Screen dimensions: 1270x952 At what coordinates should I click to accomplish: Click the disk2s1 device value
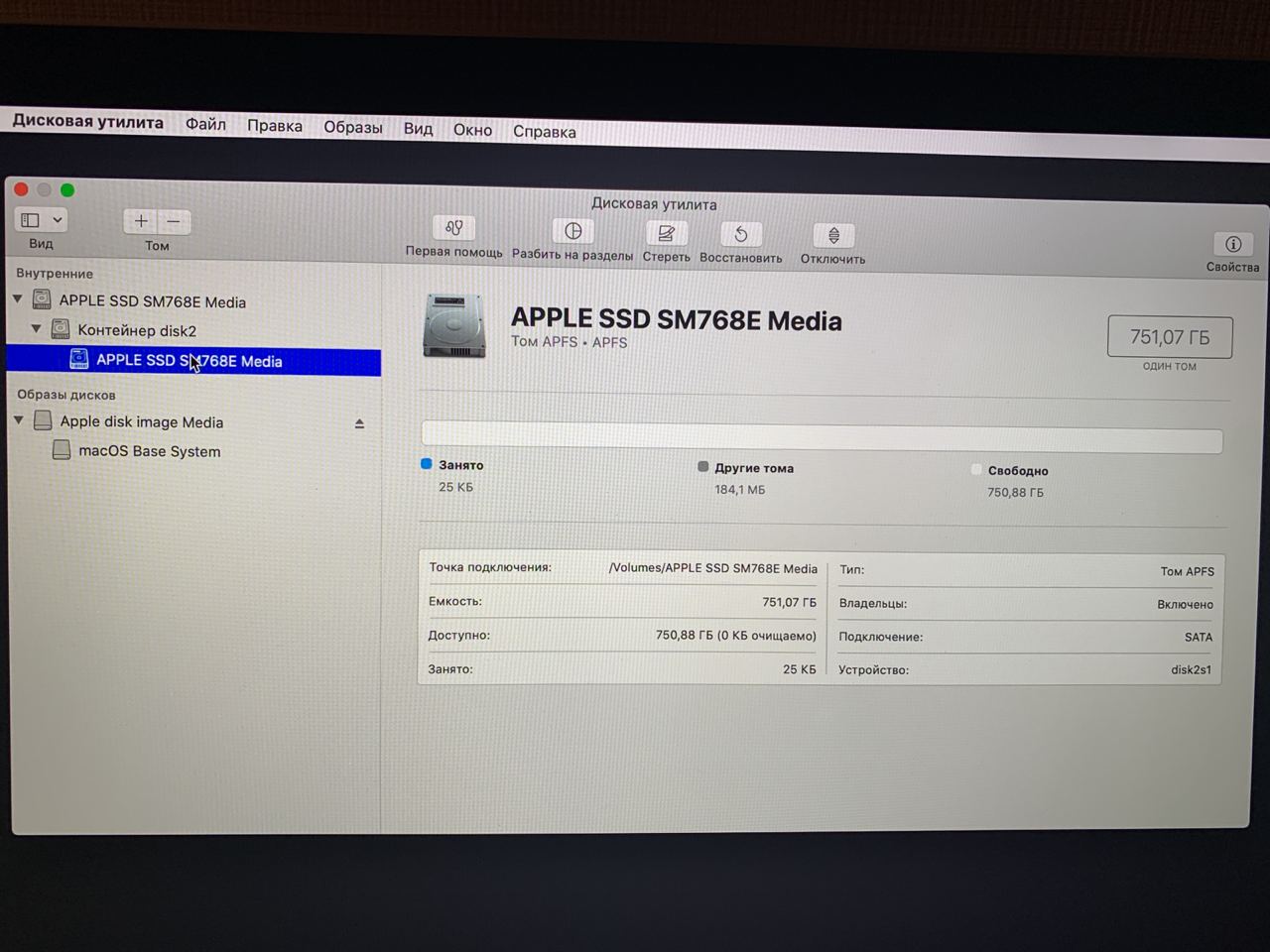tap(1191, 669)
